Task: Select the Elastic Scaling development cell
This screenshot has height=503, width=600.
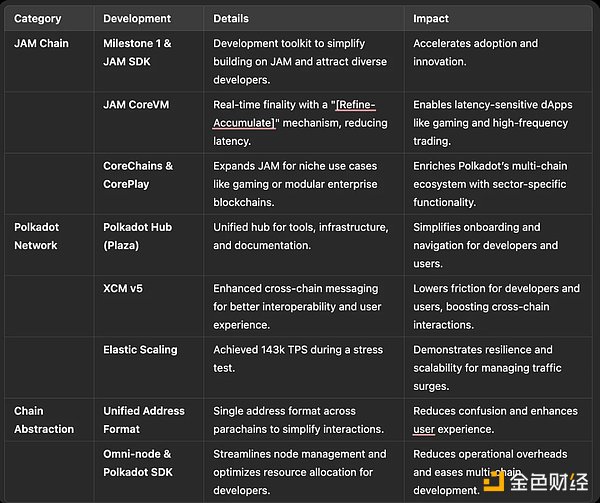Action: pos(140,350)
